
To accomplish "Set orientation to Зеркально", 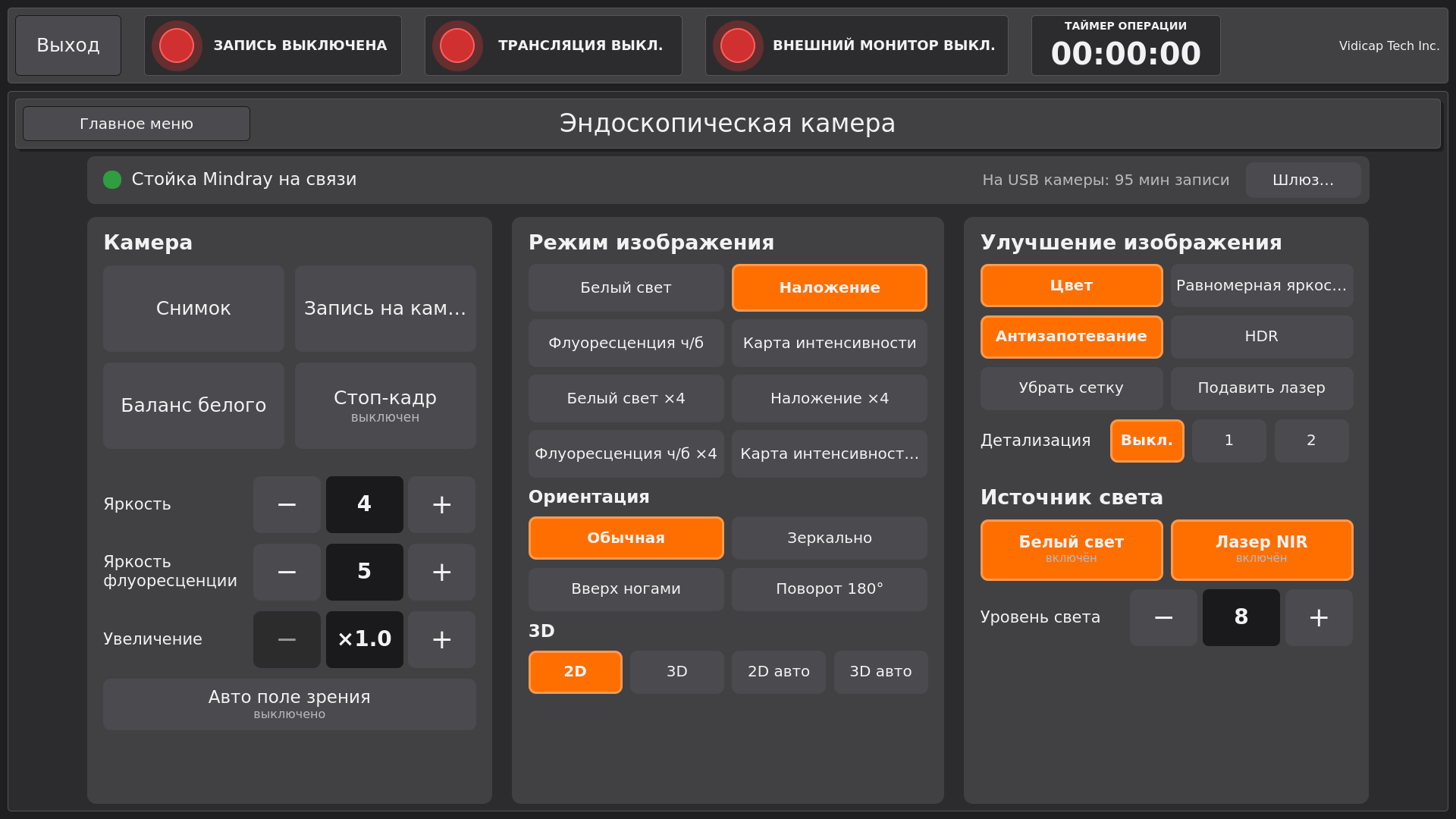I will (830, 538).
